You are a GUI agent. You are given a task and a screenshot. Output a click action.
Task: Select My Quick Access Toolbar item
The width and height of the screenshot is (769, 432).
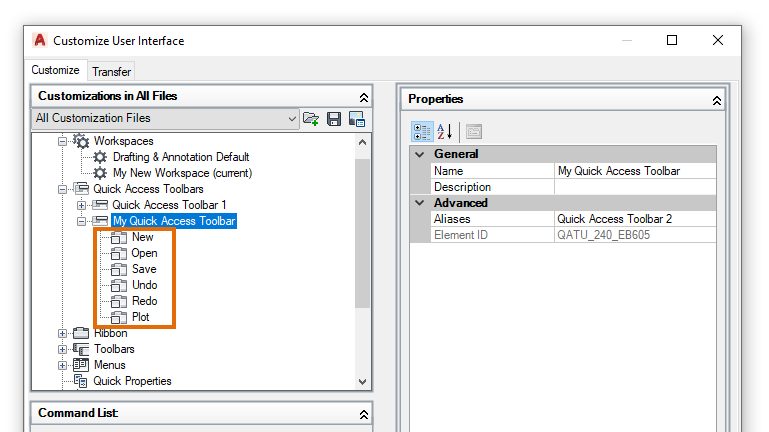pyautogui.click(x=174, y=221)
